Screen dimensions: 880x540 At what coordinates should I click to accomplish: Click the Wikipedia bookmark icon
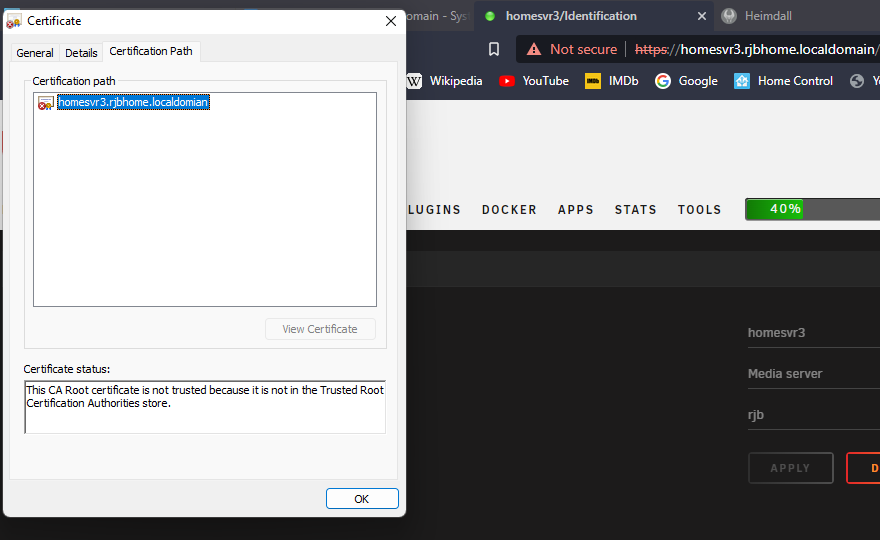(414, 81)
